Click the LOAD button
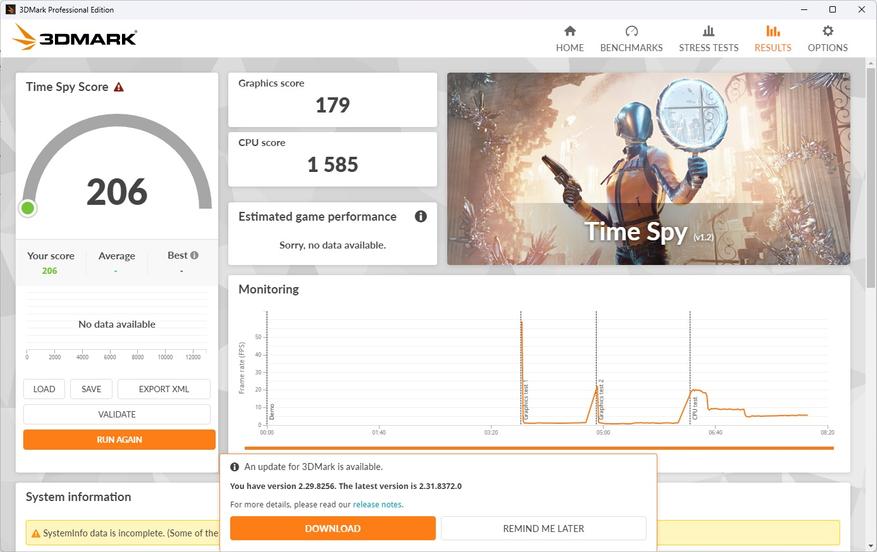Viewport: 877px width, 552px height. [x=44, y=389]
